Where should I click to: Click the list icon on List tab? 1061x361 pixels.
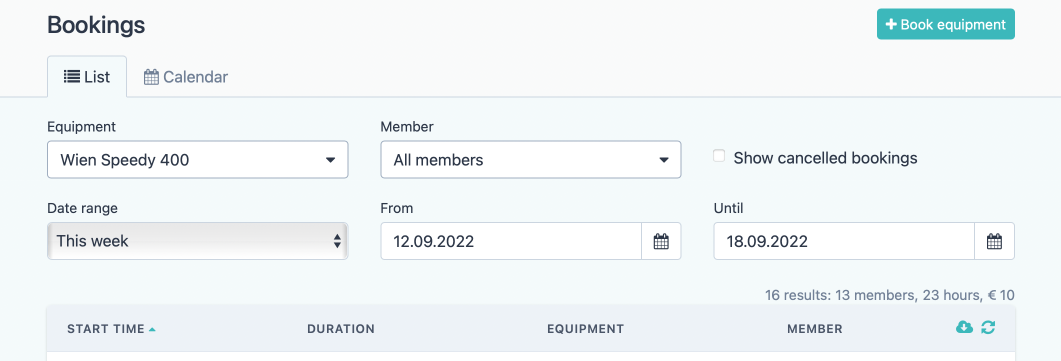coord(71,76)
